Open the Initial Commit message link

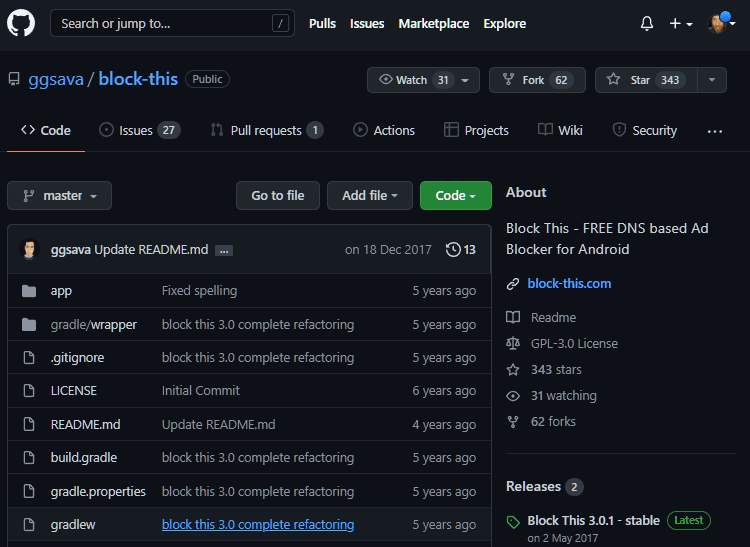(201, 391)
